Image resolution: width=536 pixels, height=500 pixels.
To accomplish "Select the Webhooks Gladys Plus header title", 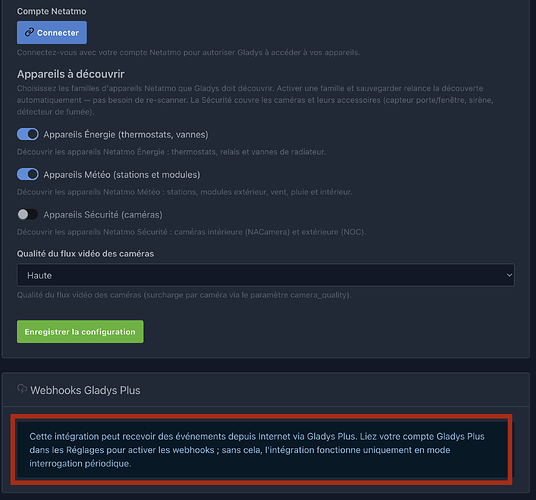I will click(x=85, y=390).
